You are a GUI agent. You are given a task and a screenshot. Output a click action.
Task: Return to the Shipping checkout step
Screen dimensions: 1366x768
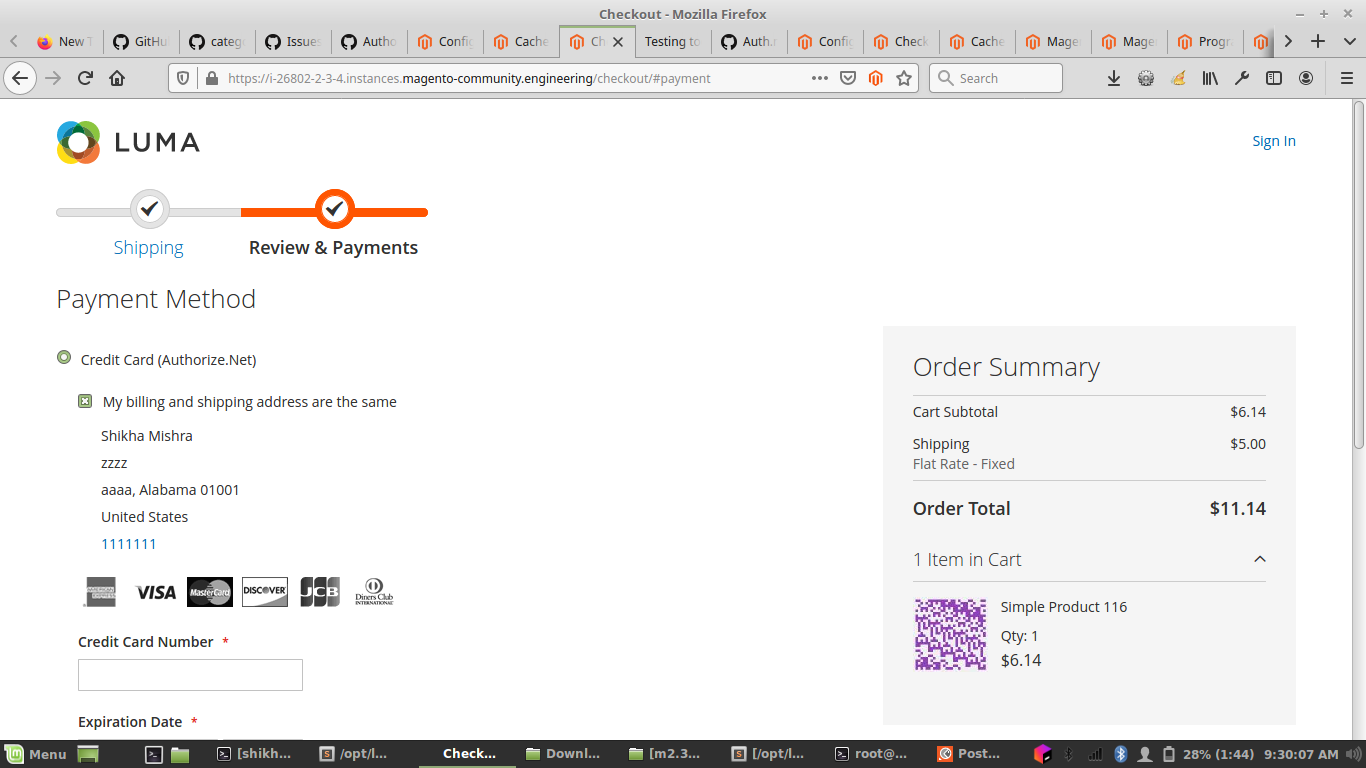coord(148,247)
